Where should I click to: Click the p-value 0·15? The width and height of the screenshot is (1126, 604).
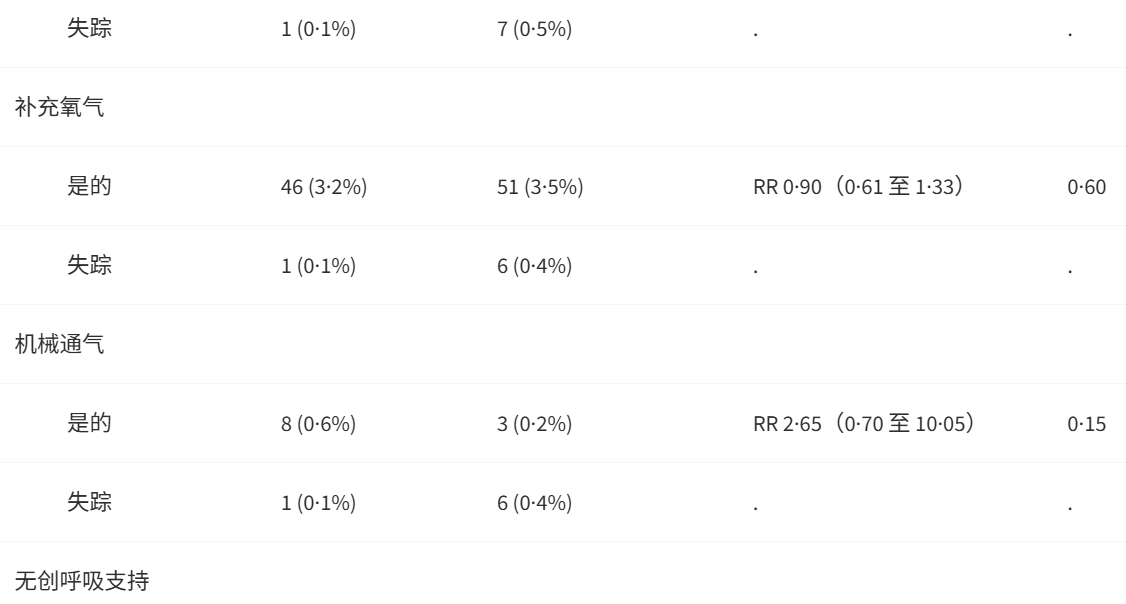tap(1087, 424)
